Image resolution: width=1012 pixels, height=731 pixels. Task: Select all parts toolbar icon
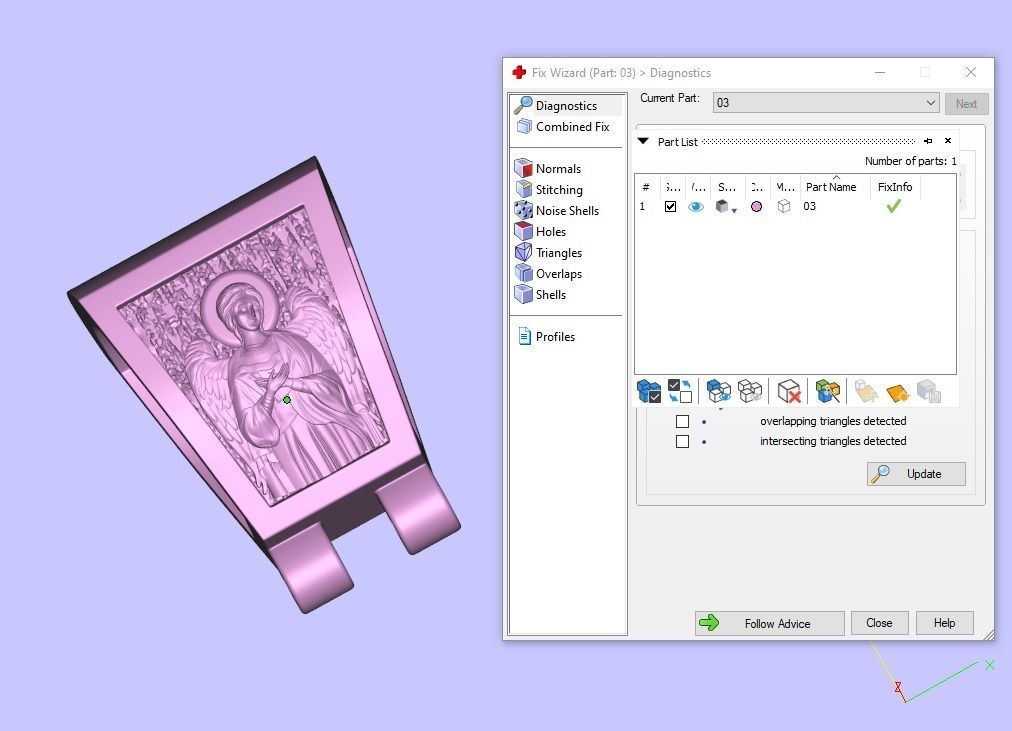pyautogui.click(x=649, y=391)
